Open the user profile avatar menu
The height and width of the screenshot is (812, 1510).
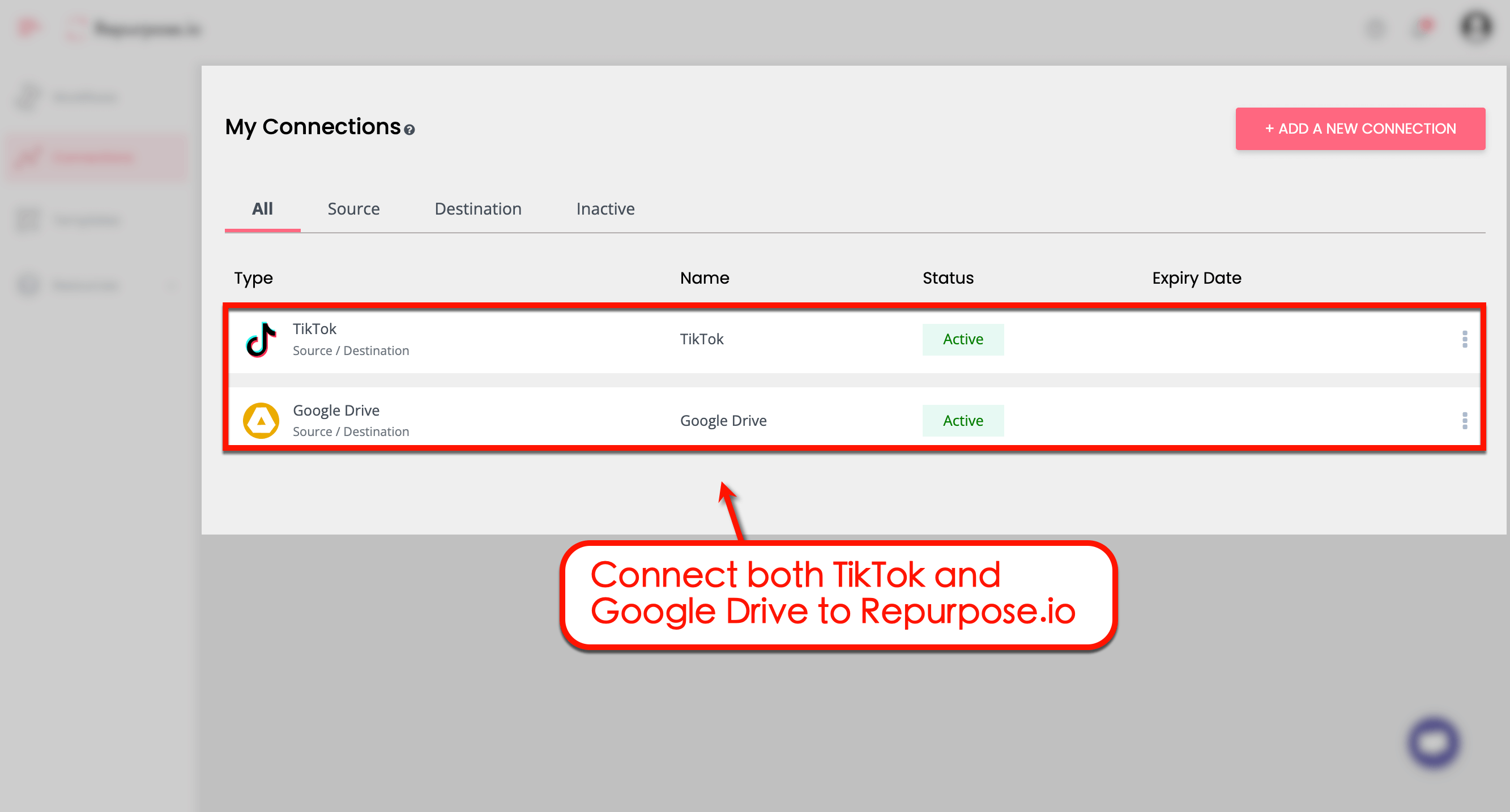pos(1475,27)
